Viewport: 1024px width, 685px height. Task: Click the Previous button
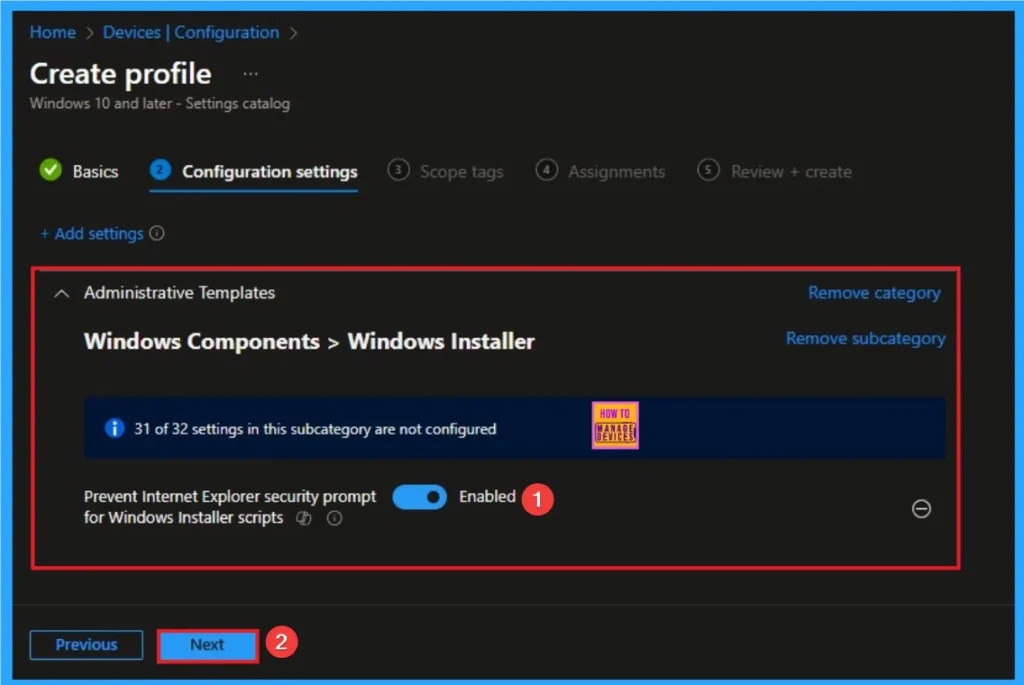tap(86, 644)
